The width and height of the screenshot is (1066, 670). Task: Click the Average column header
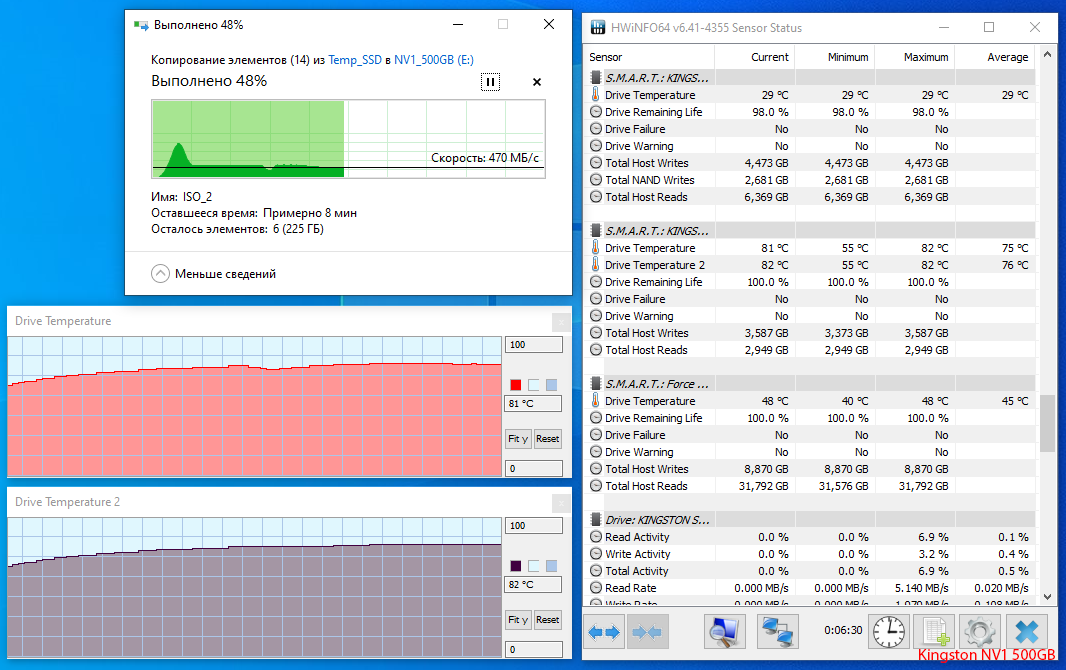pyautogui.click(x=995, y=57)
